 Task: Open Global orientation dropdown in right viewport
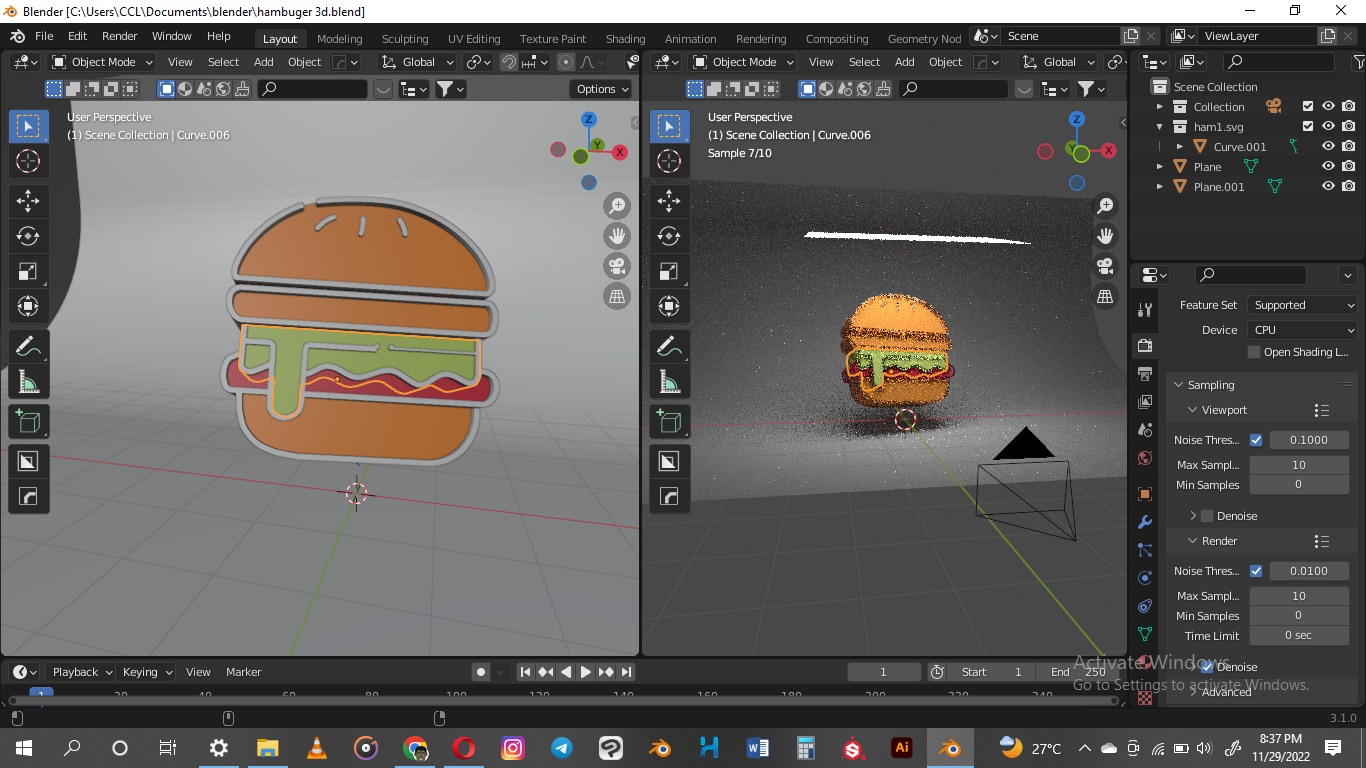[1058, 62]
